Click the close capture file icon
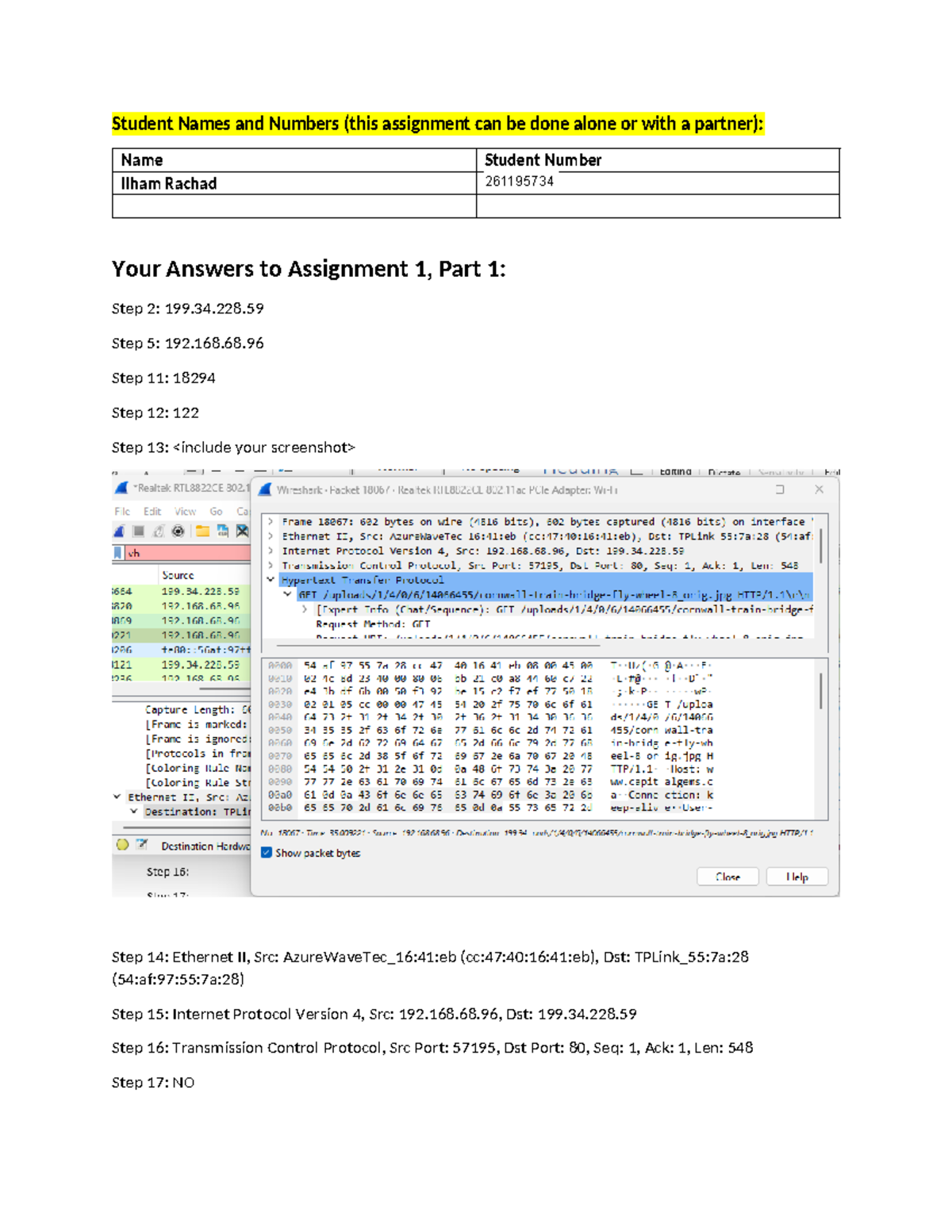This screenshot has height=1232, width=952. coord(242,532)
